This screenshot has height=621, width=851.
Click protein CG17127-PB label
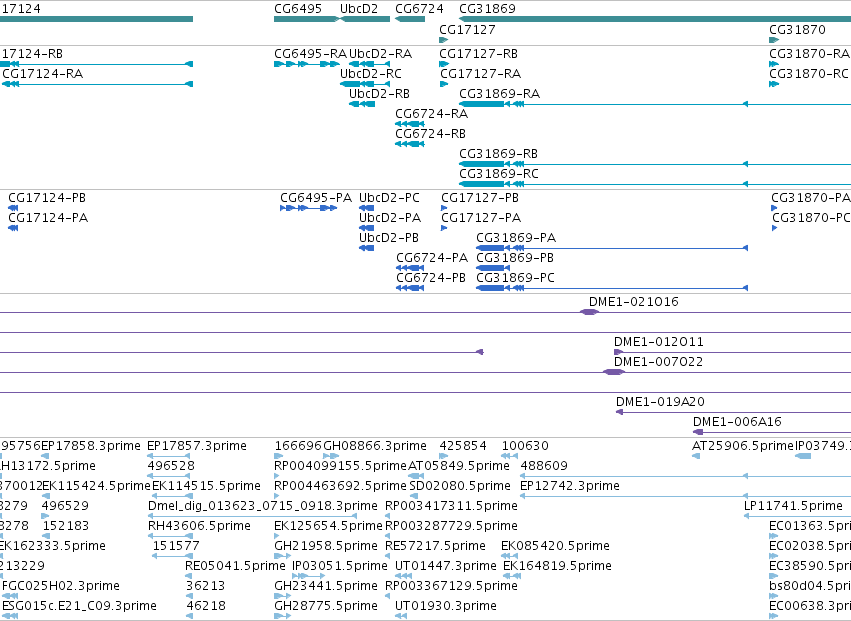coord(480,198)
